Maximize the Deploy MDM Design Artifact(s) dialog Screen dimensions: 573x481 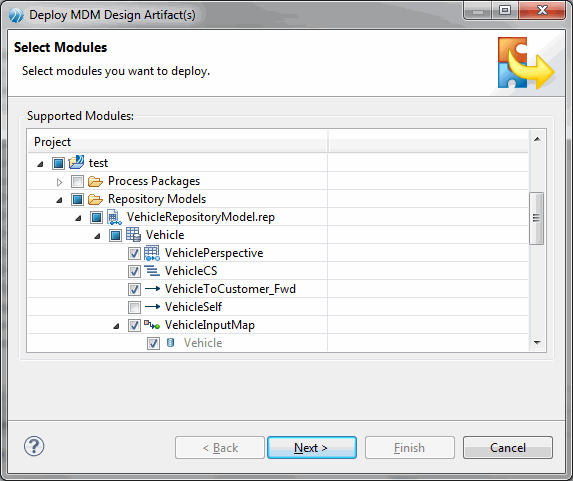pyautogui.click(x=505, y=10)
